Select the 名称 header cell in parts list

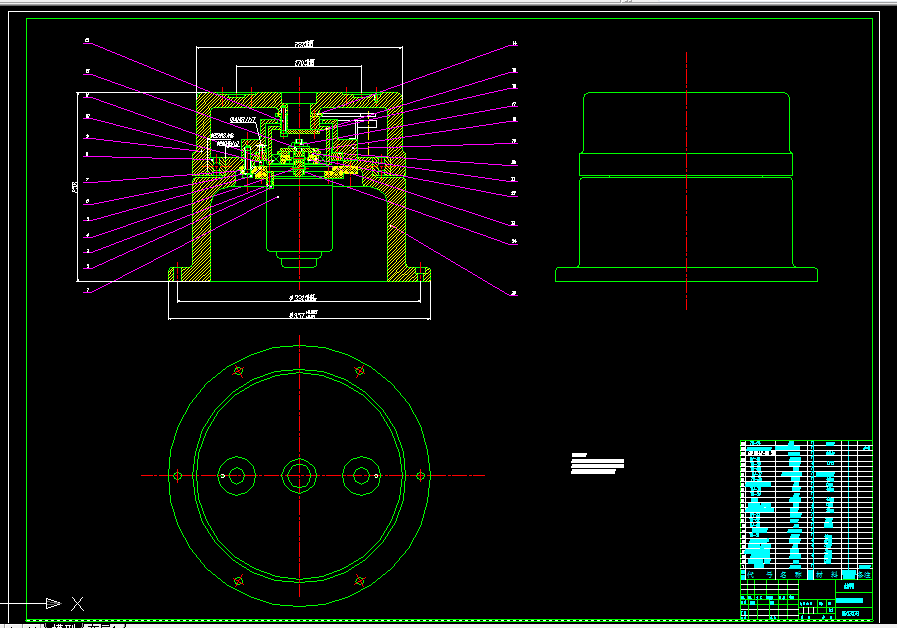[x=791, y=574]
